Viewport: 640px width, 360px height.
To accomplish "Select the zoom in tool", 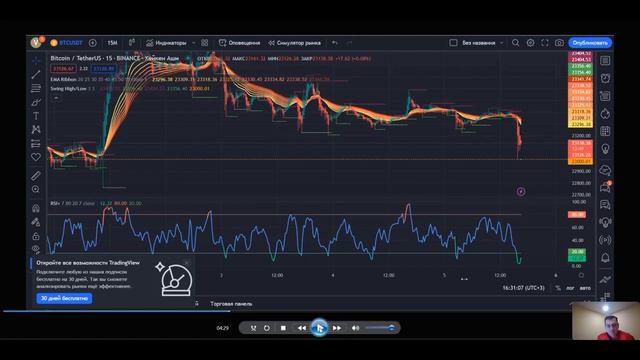I will point(36,189).
